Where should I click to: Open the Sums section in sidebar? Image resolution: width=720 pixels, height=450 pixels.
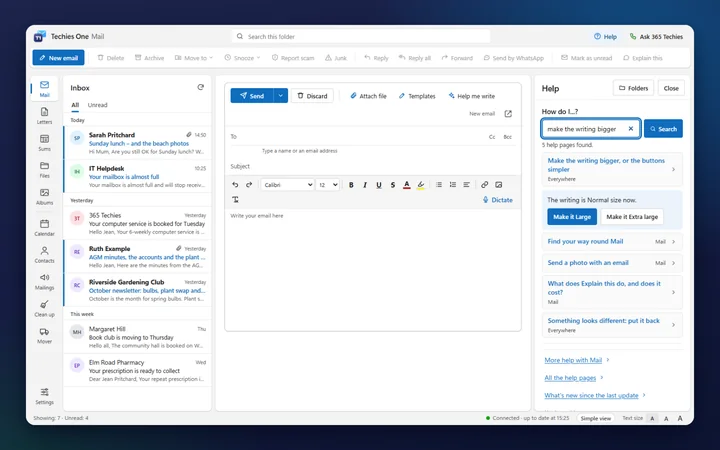pos(45,143)
